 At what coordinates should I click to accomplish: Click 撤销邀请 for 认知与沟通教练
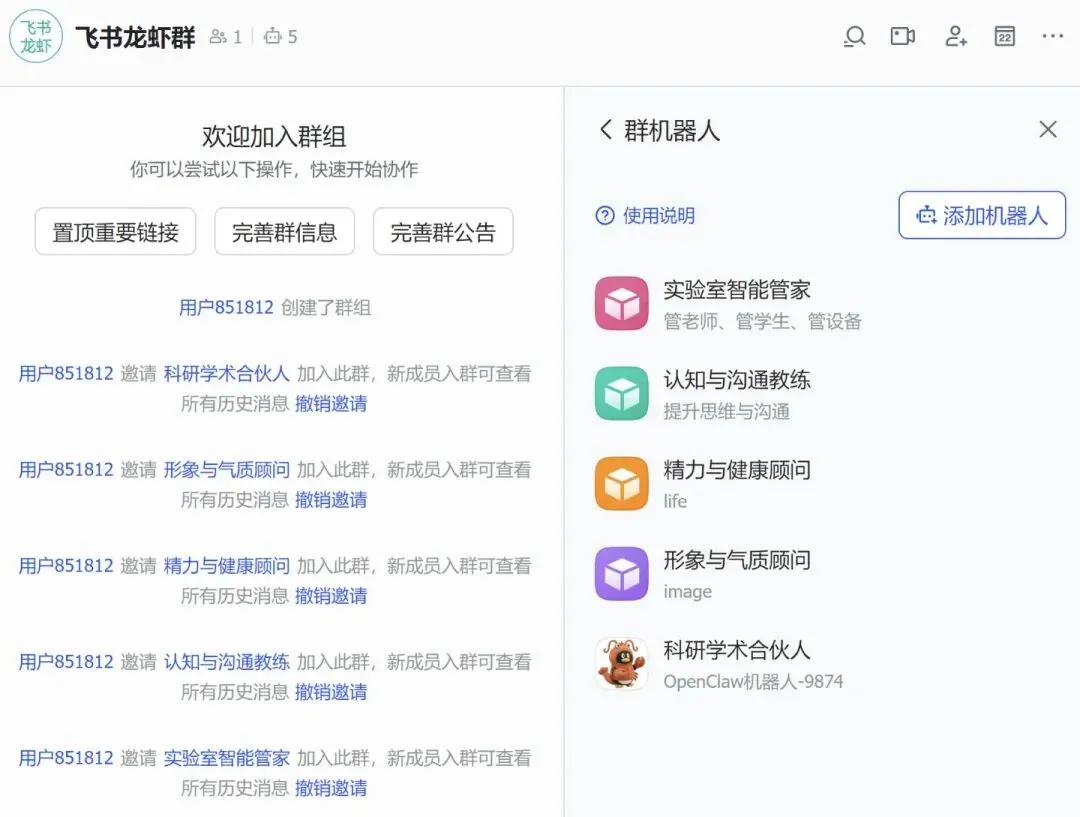(331, 692)
